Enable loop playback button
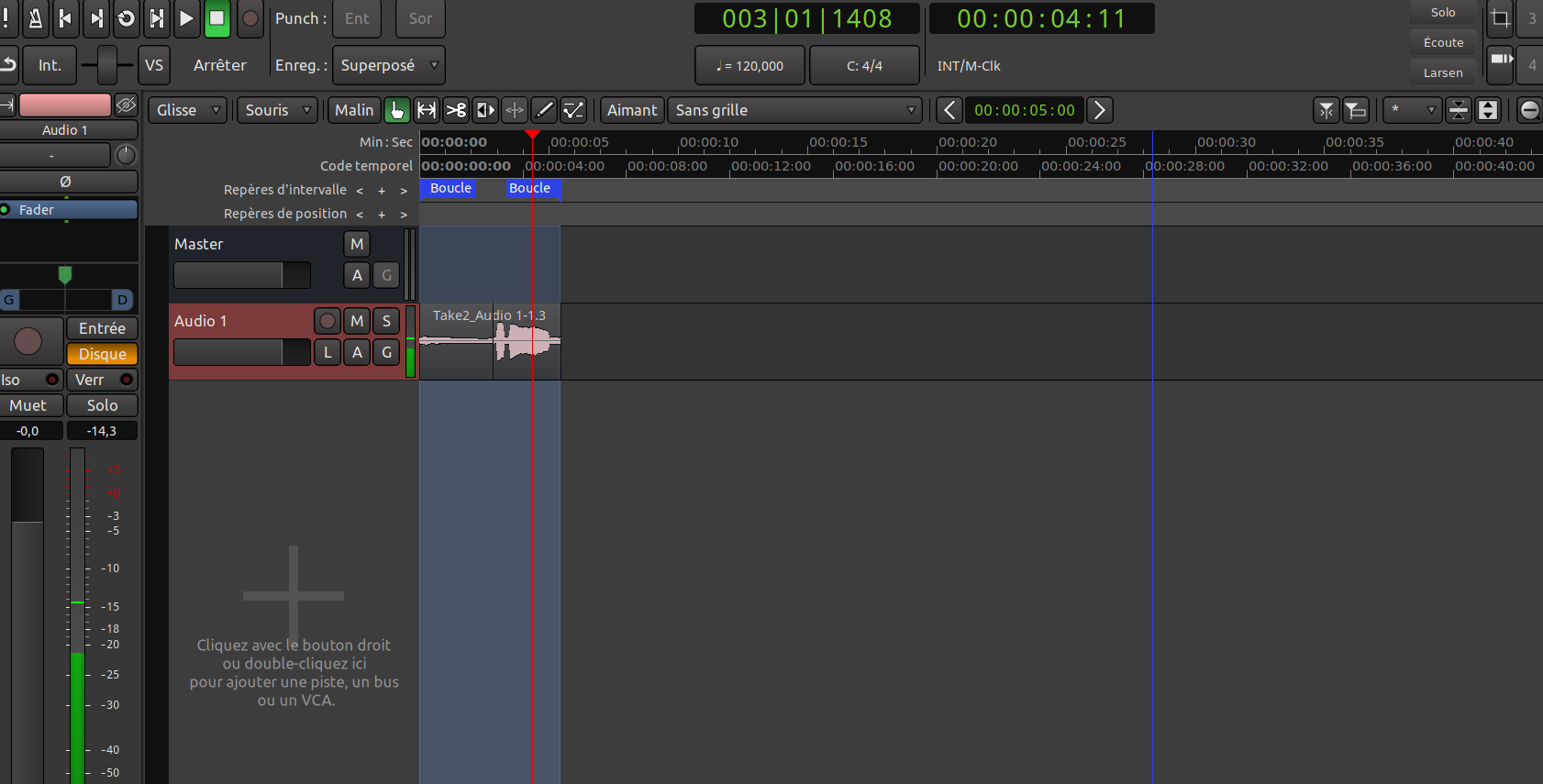 pyautogui.click(x=127, y=18)
